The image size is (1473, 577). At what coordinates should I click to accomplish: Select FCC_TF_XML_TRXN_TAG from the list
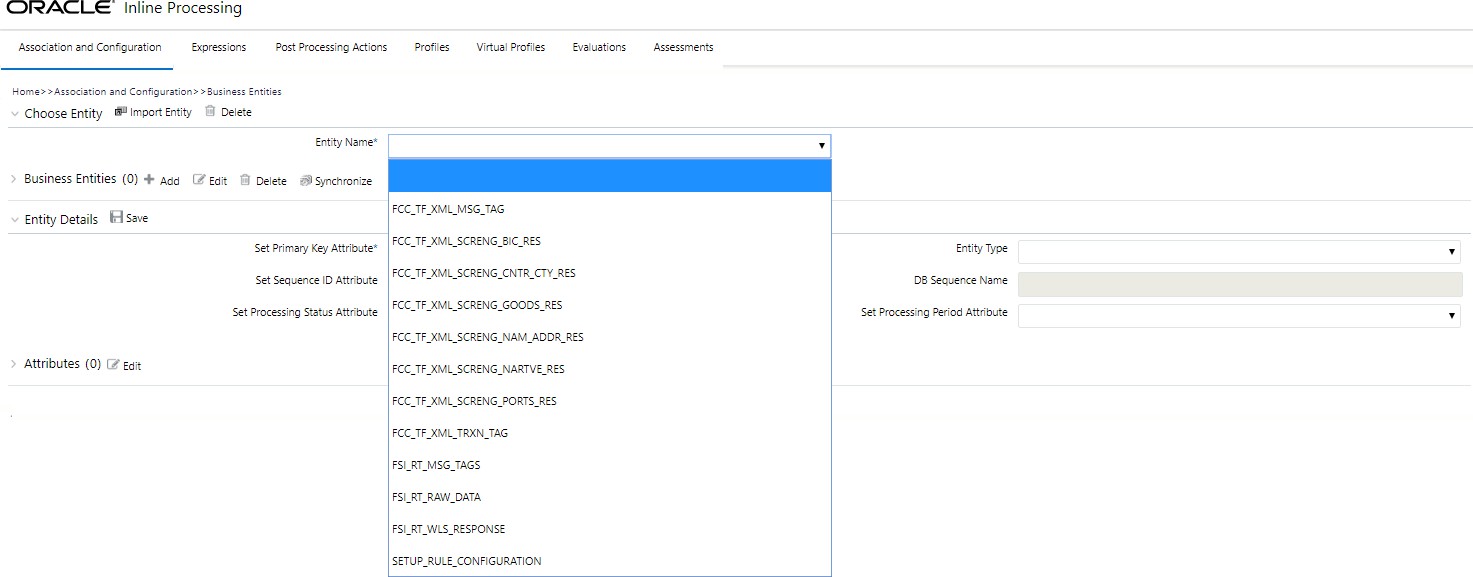point(610,433)
